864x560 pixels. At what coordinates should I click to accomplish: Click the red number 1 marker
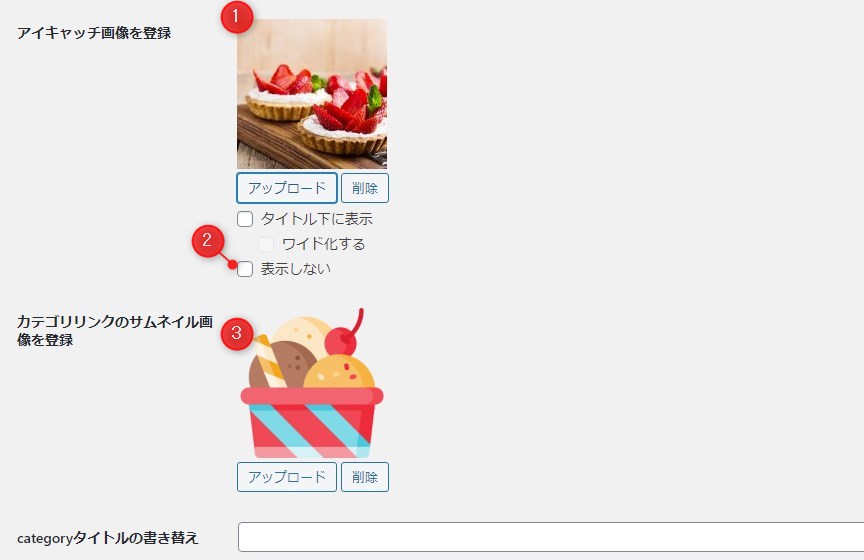237,17
